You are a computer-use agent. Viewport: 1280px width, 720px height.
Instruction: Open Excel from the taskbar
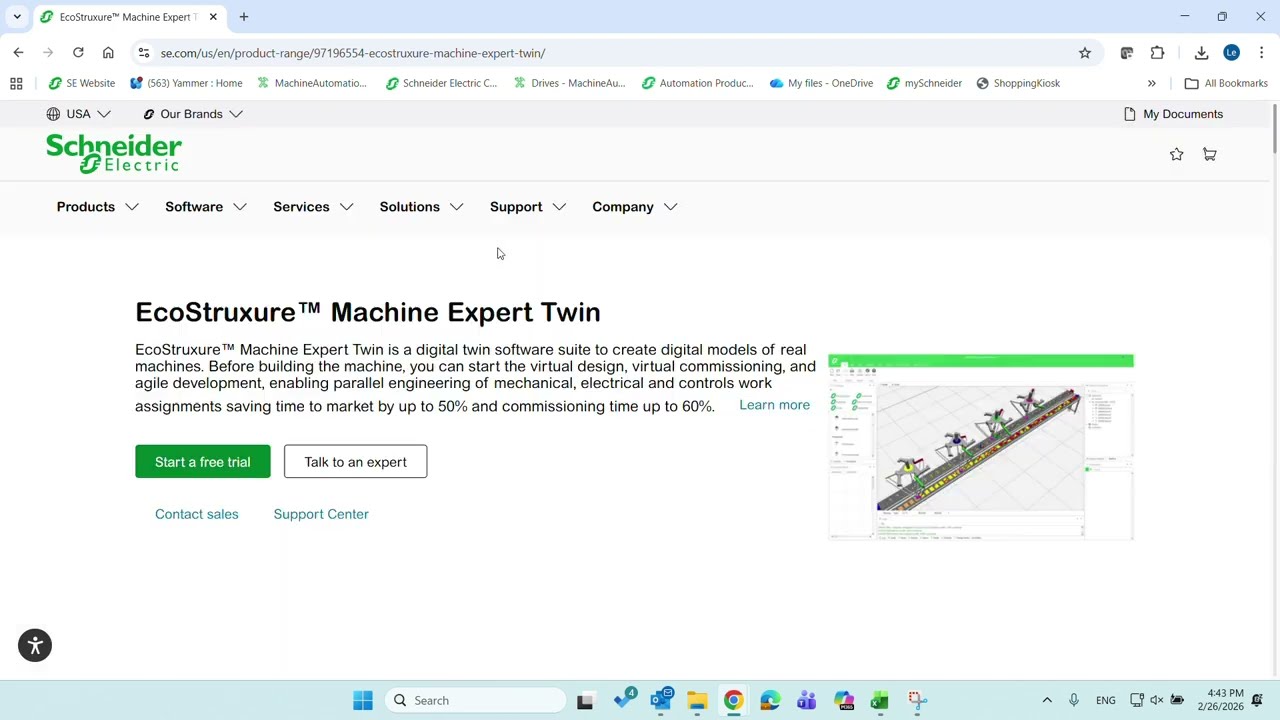point(879,700)
